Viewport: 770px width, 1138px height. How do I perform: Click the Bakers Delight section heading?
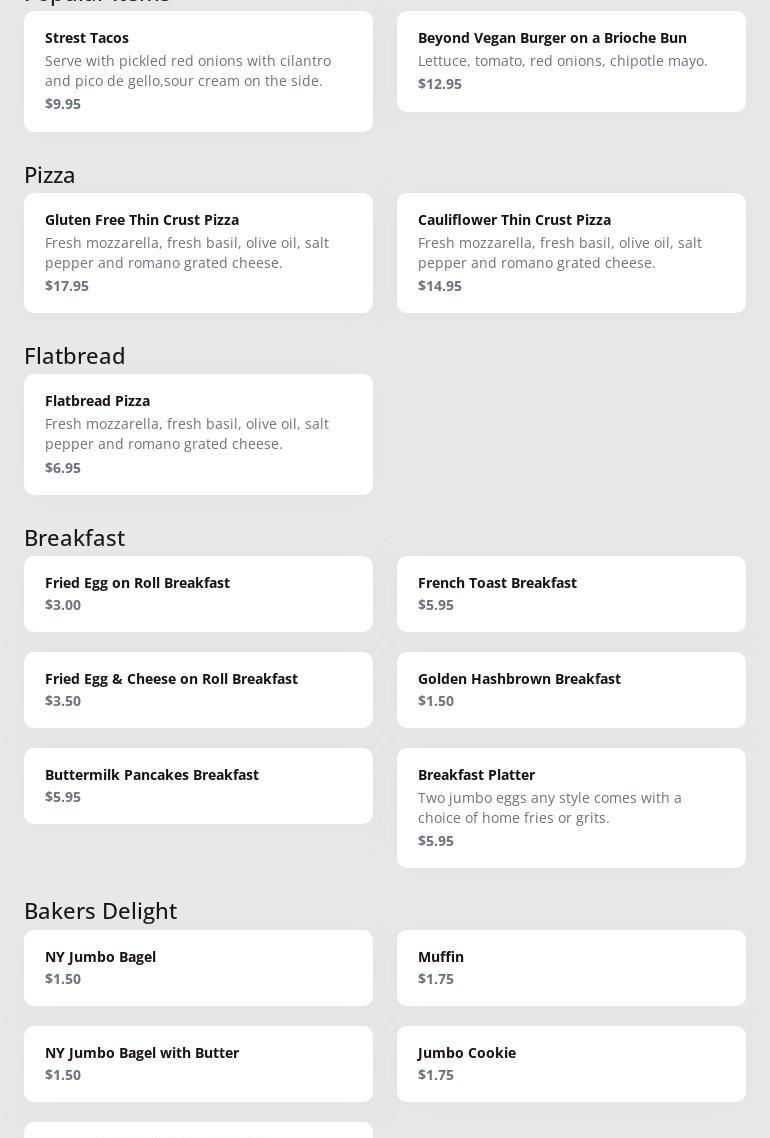pos(100,911)
